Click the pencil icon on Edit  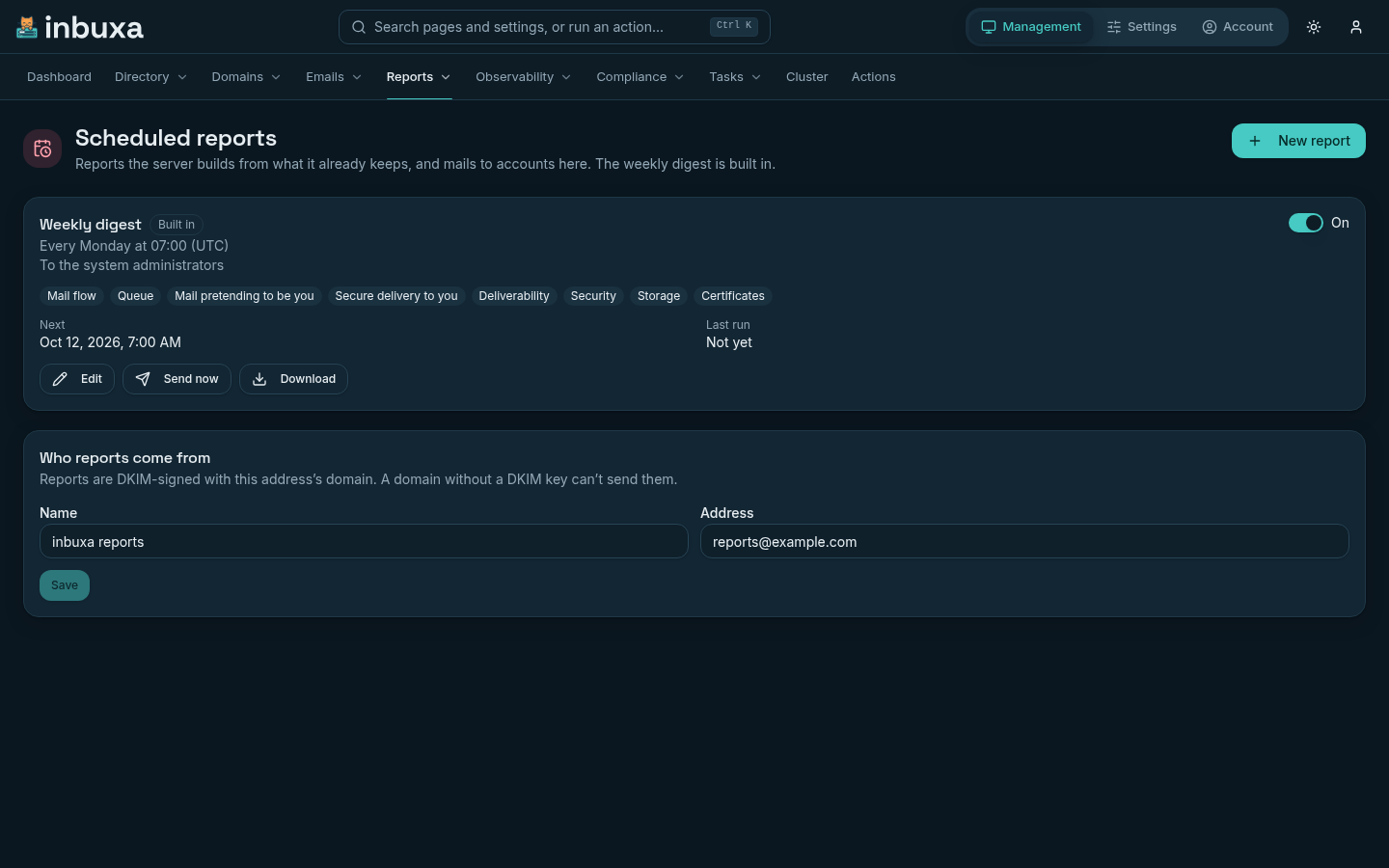coord(60,379)
